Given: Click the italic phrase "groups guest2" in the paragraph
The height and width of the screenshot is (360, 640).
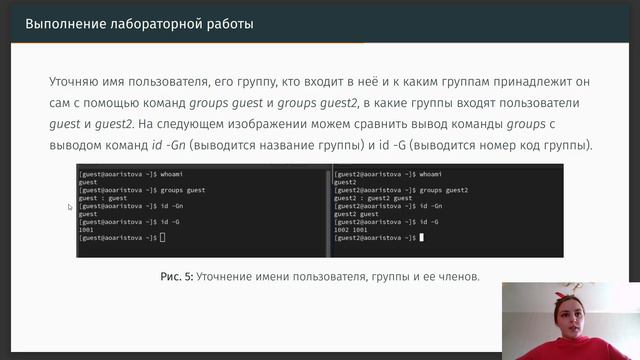Looking at the screenshot, I should click(317, 103).
